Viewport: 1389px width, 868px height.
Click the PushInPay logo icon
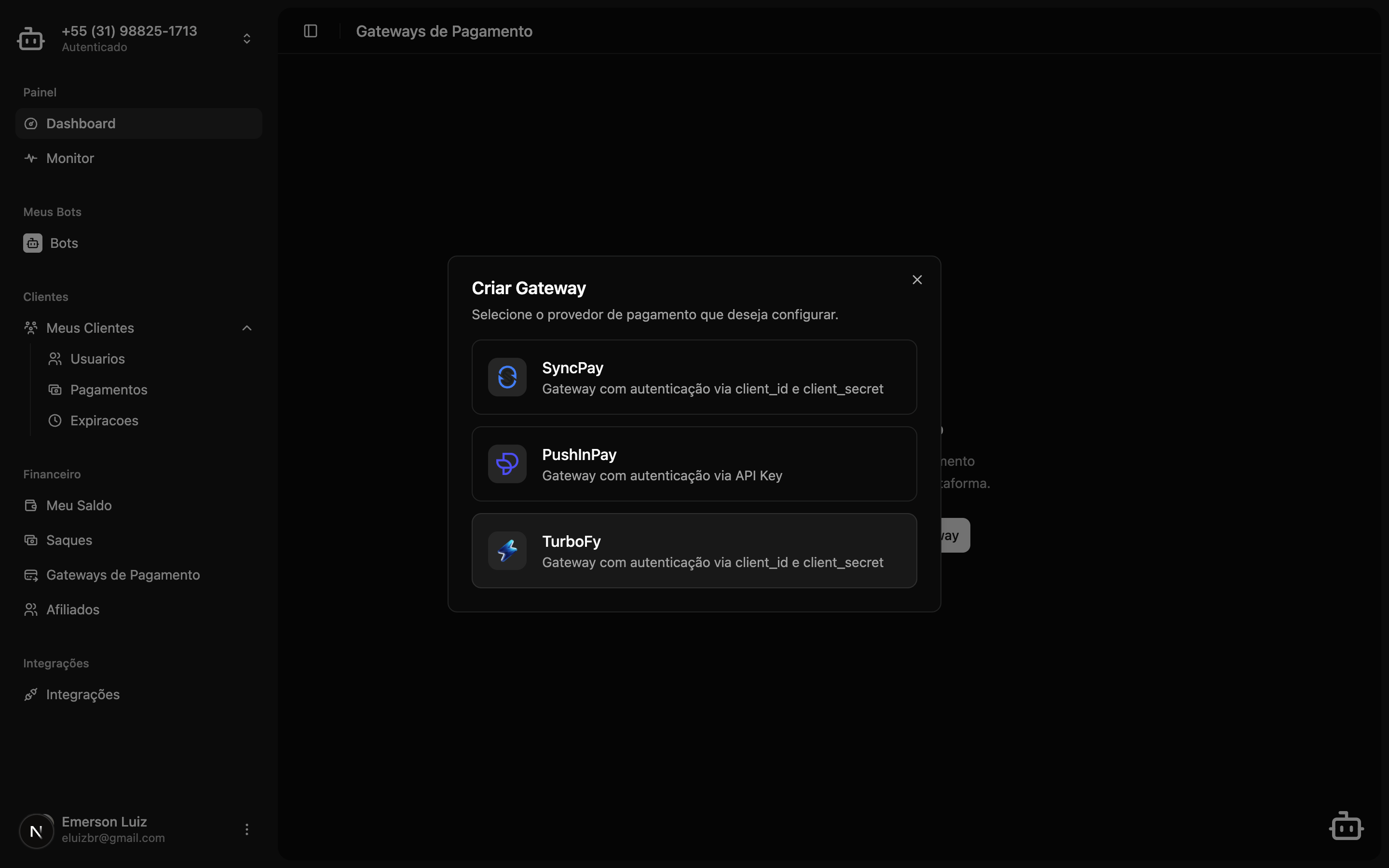pos(507,464)
